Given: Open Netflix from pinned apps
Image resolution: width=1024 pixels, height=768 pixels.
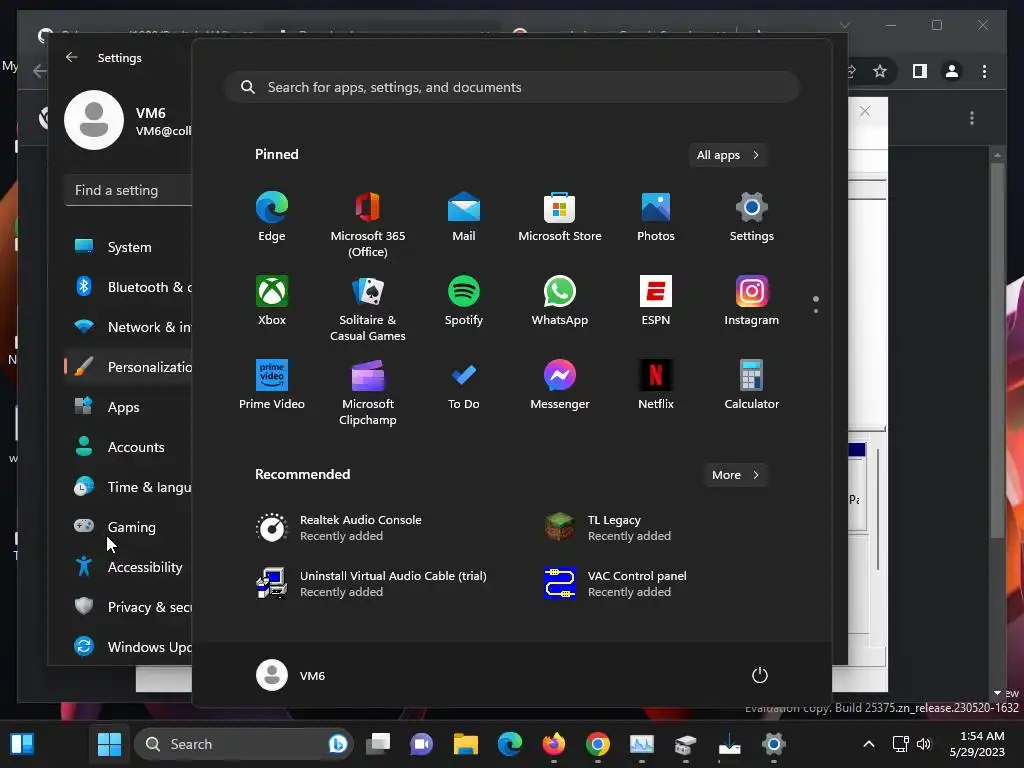Looking at the screenshot, I should pos(656,384).
